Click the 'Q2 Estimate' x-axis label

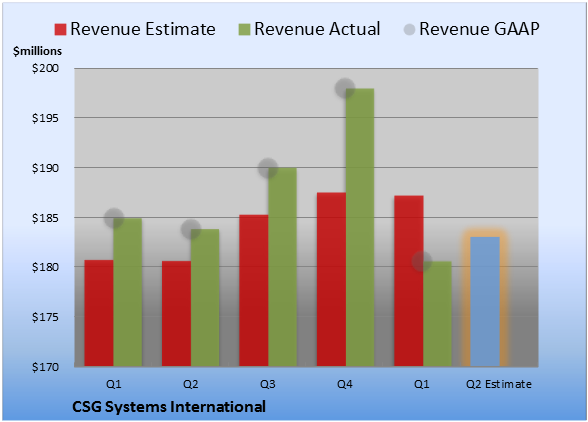[499, 384]
